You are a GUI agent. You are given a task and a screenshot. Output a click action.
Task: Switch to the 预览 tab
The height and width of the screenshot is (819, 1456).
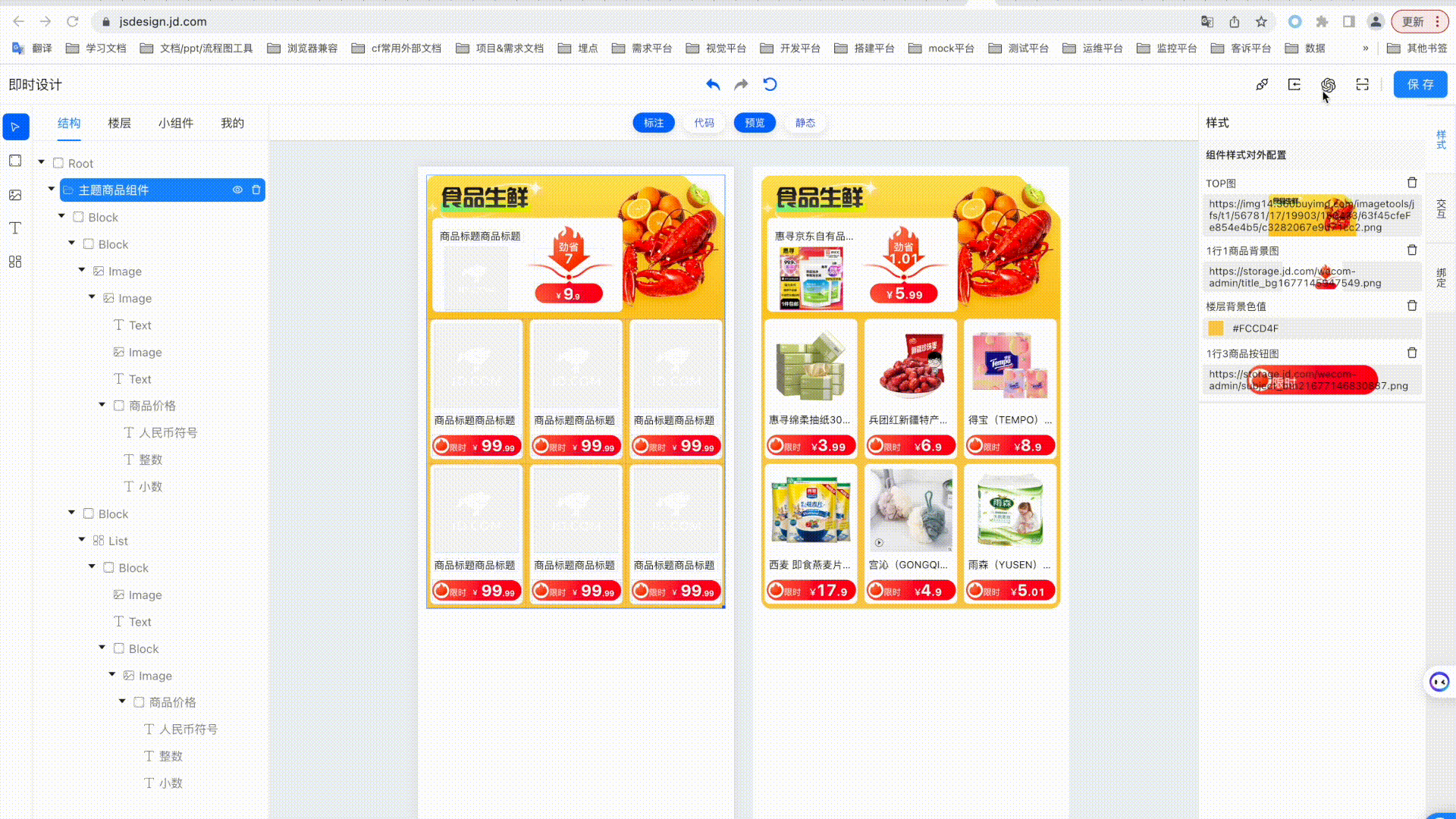[755, 122]
